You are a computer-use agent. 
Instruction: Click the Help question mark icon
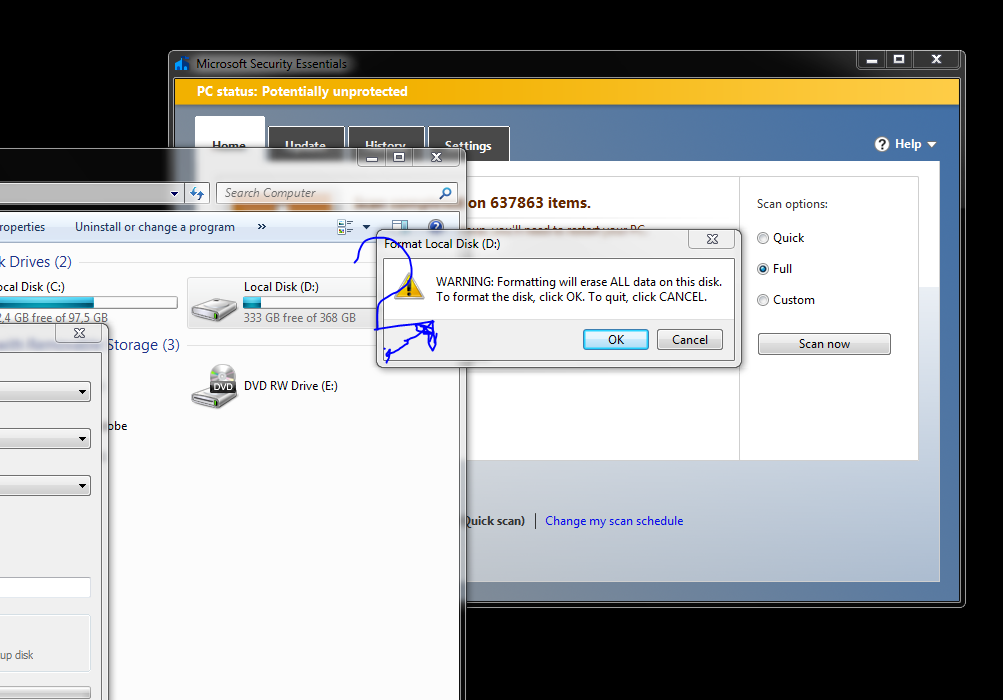882,144
